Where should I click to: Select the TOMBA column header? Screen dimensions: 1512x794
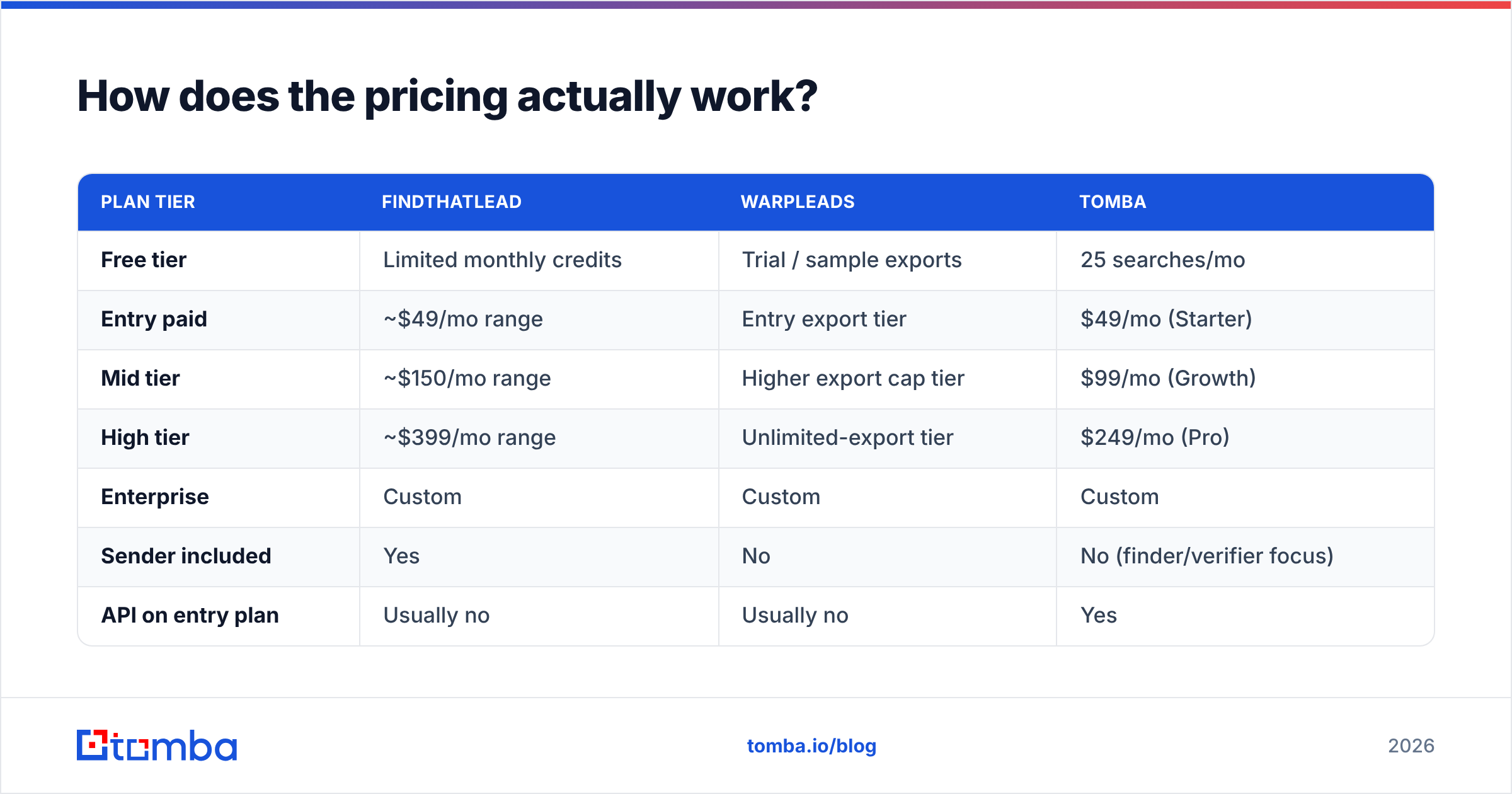click(1113, 202)
